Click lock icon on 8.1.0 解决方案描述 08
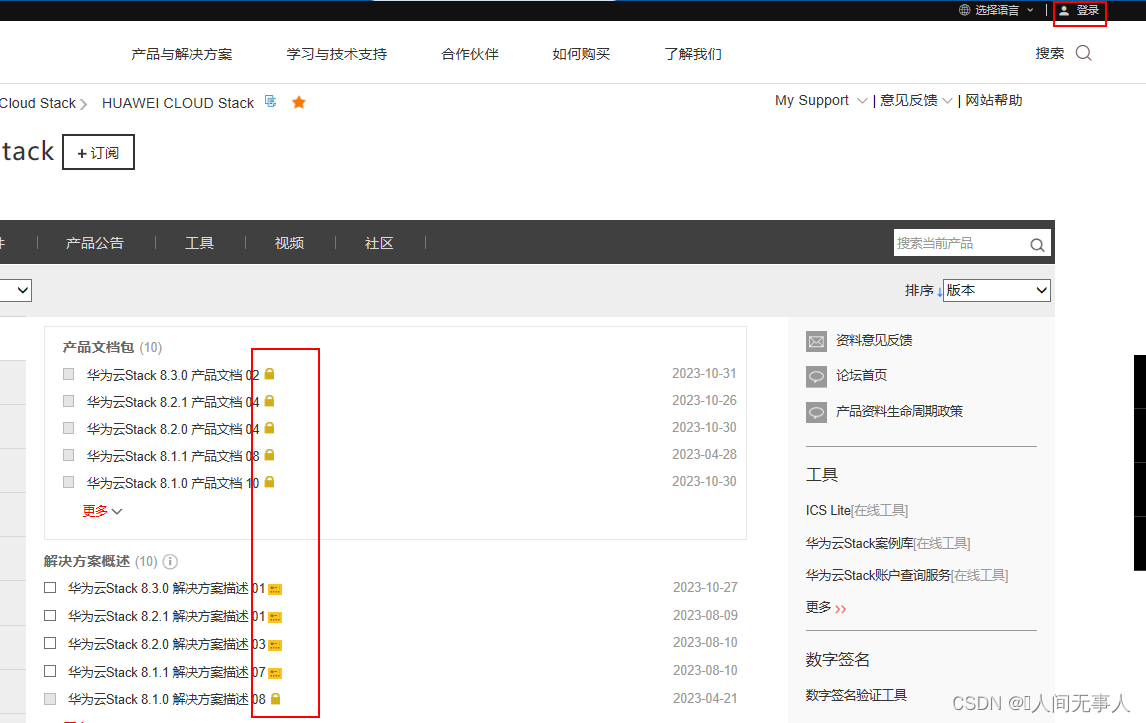 pos(276,698)
